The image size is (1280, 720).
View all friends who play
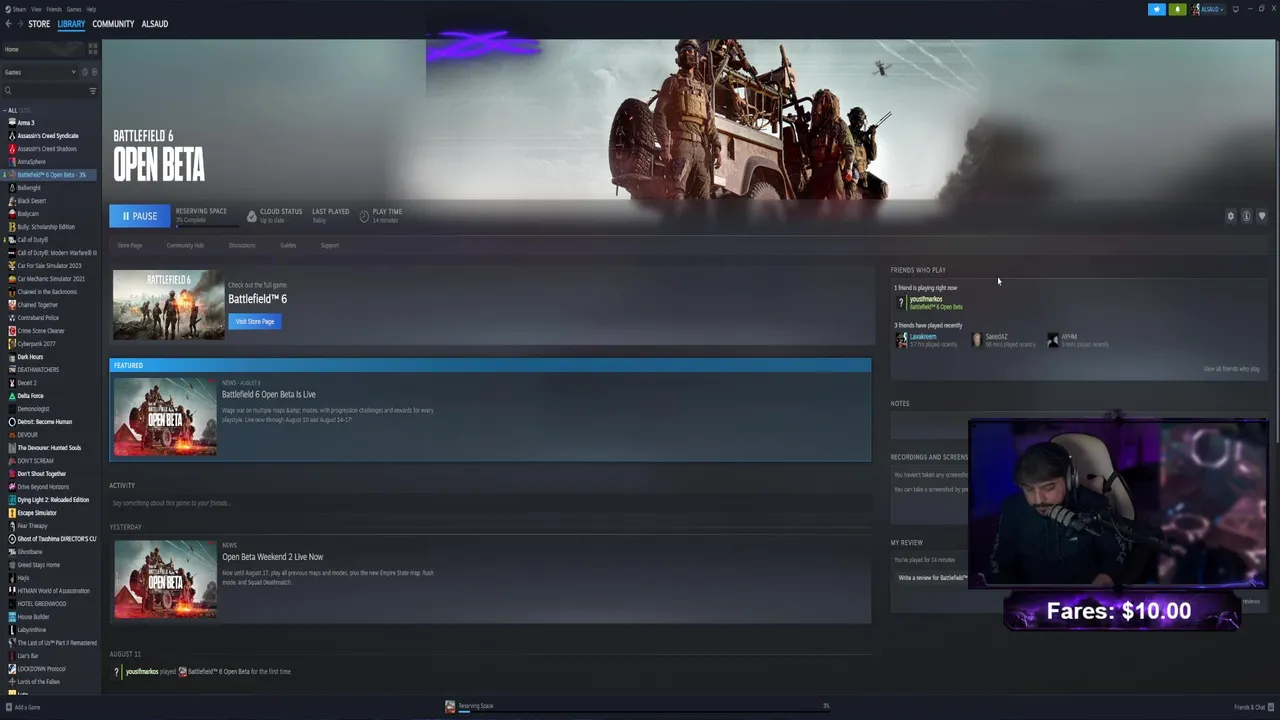[x=1231, y=369]
